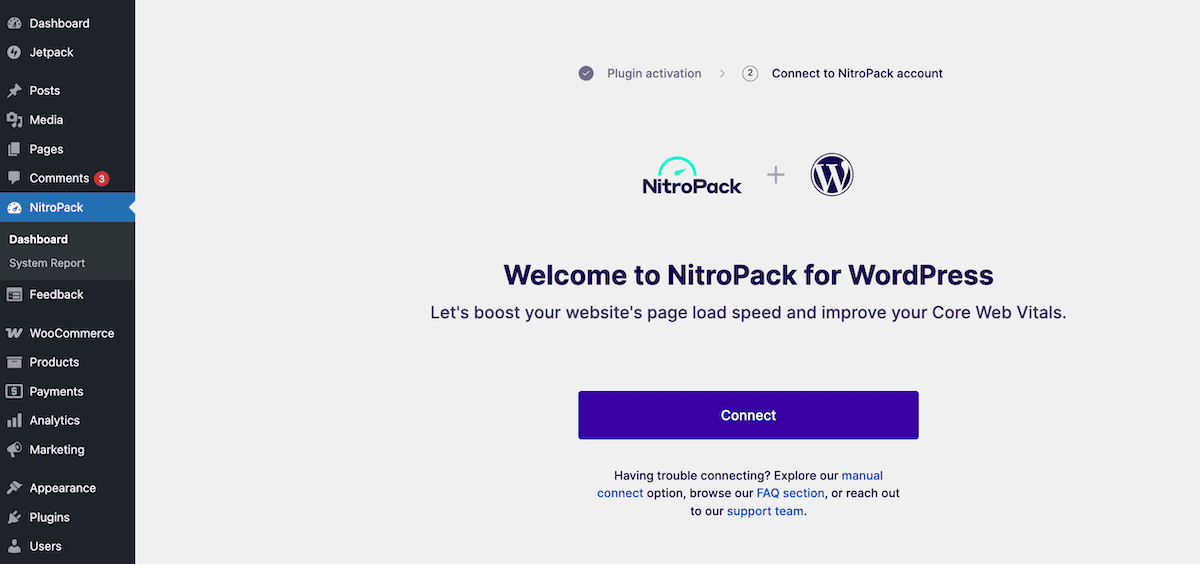The width and height of the screenshot is (1200, 564).
Task: Click the NitroPack speedometer sidebar icon
Action: tap(14, 208)
